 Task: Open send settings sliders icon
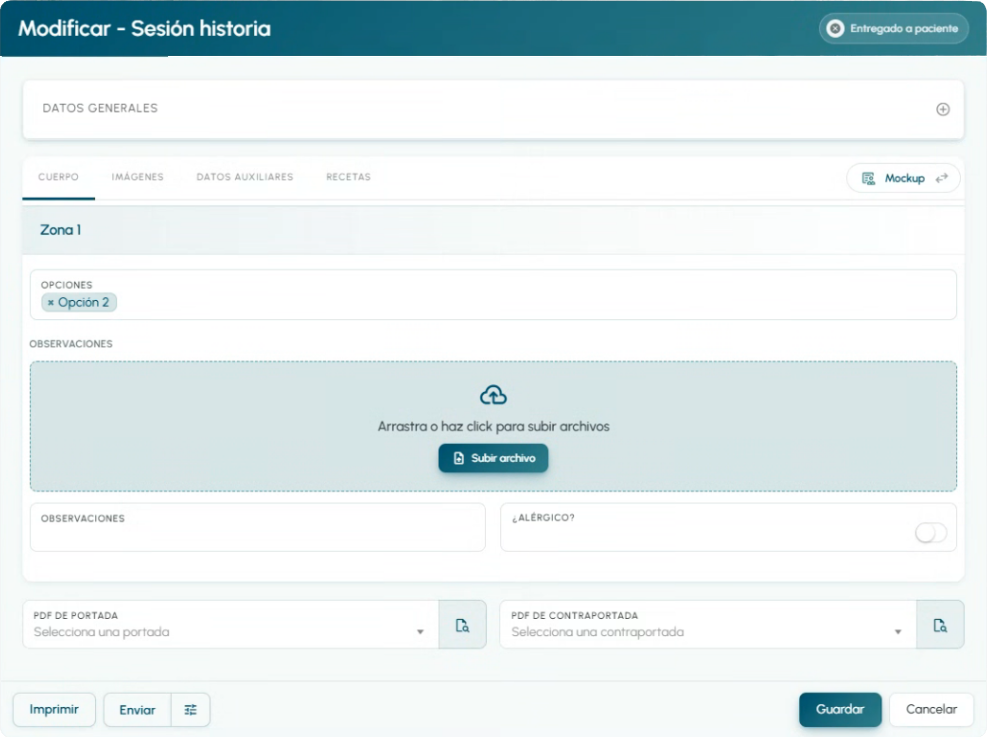(x=190, y=710)
